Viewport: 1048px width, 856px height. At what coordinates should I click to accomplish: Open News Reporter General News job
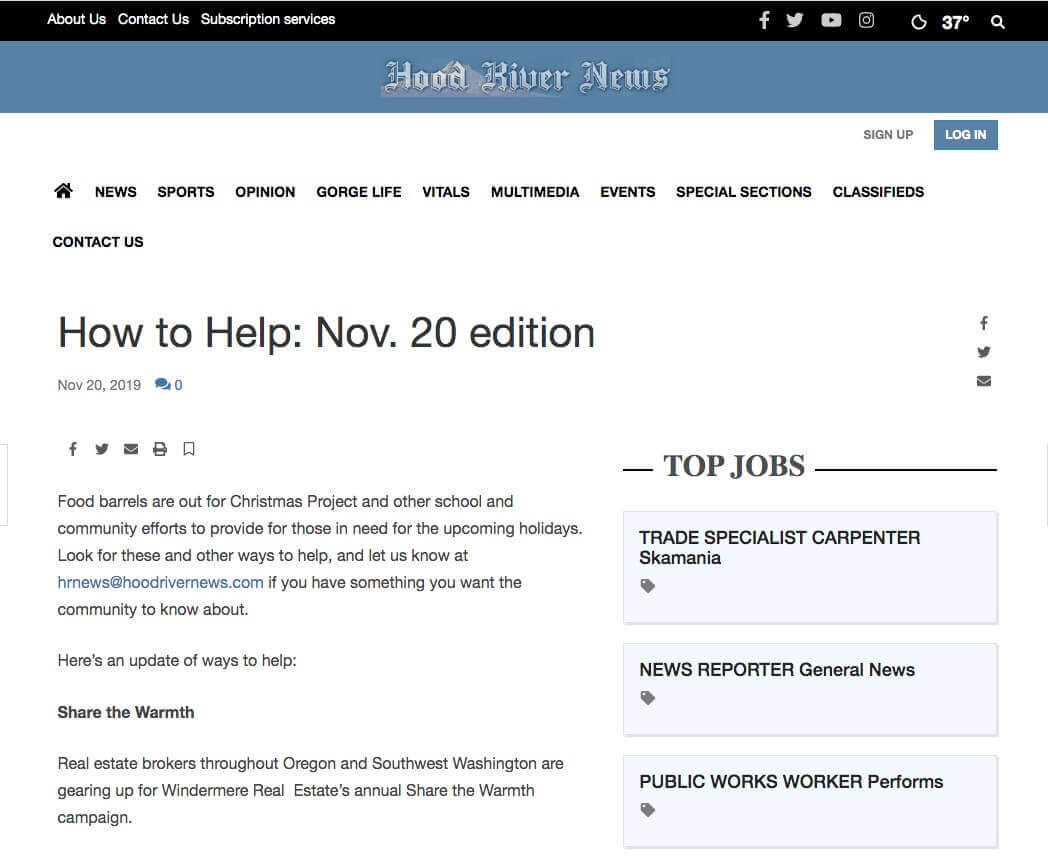(777, 670)
